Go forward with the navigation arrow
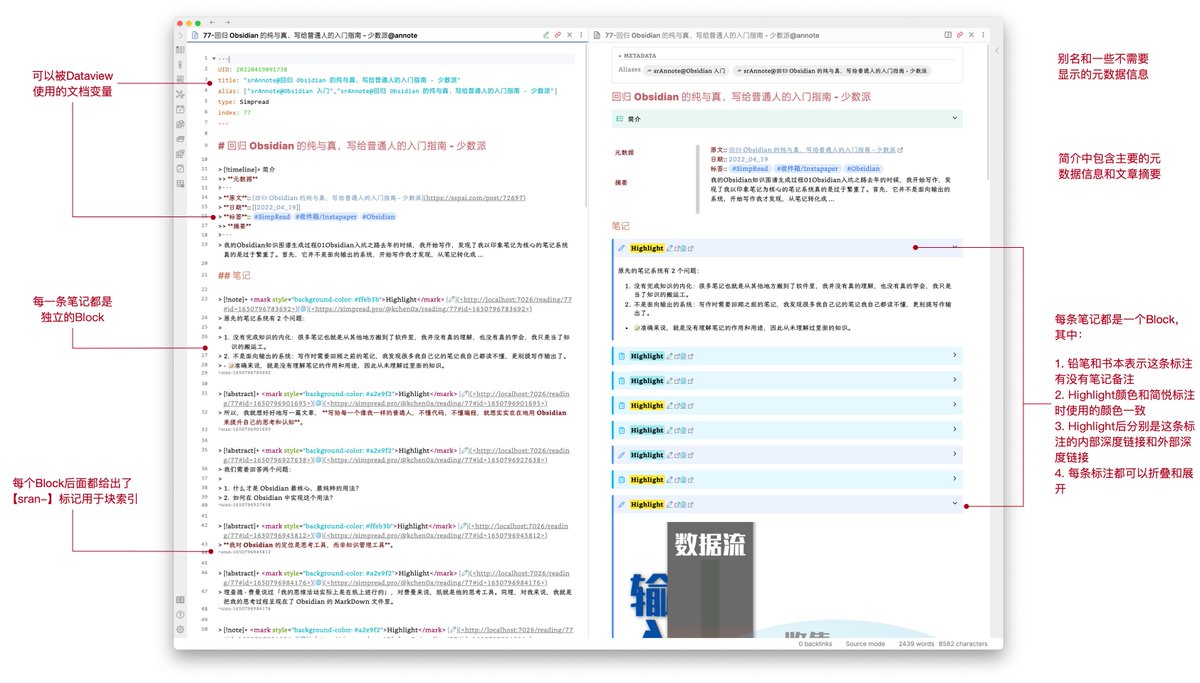 (x=227, y=22)
